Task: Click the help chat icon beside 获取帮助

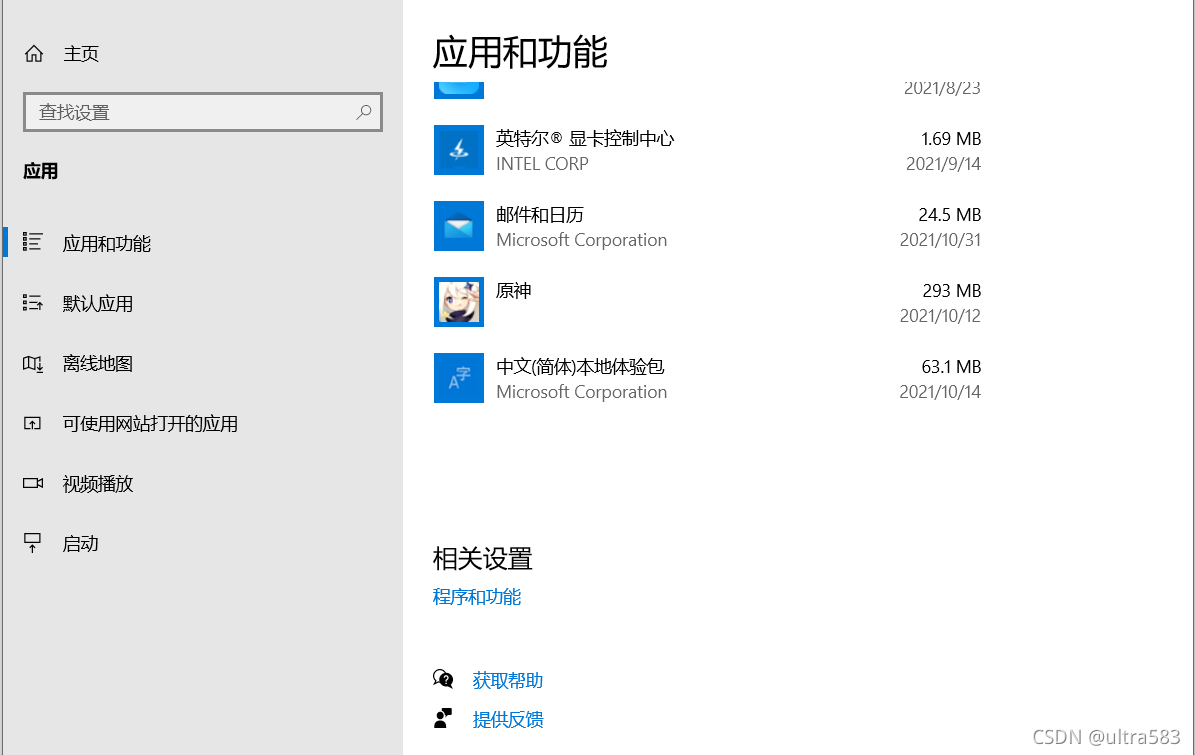Action: [443, 679]
